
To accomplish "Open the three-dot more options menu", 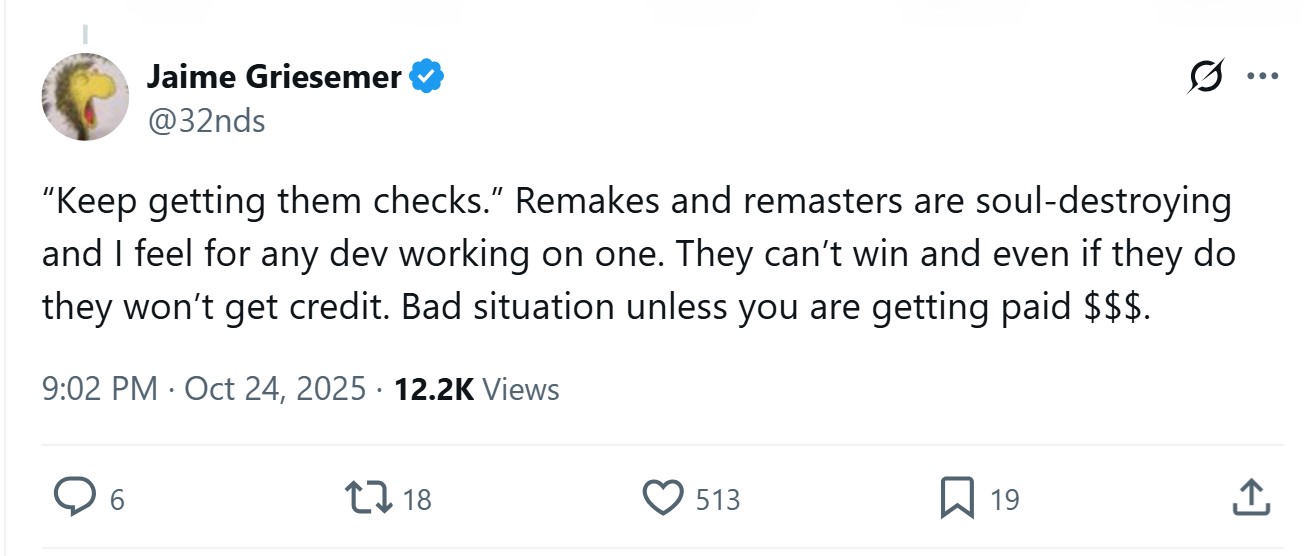I will tap(1263, 78).
